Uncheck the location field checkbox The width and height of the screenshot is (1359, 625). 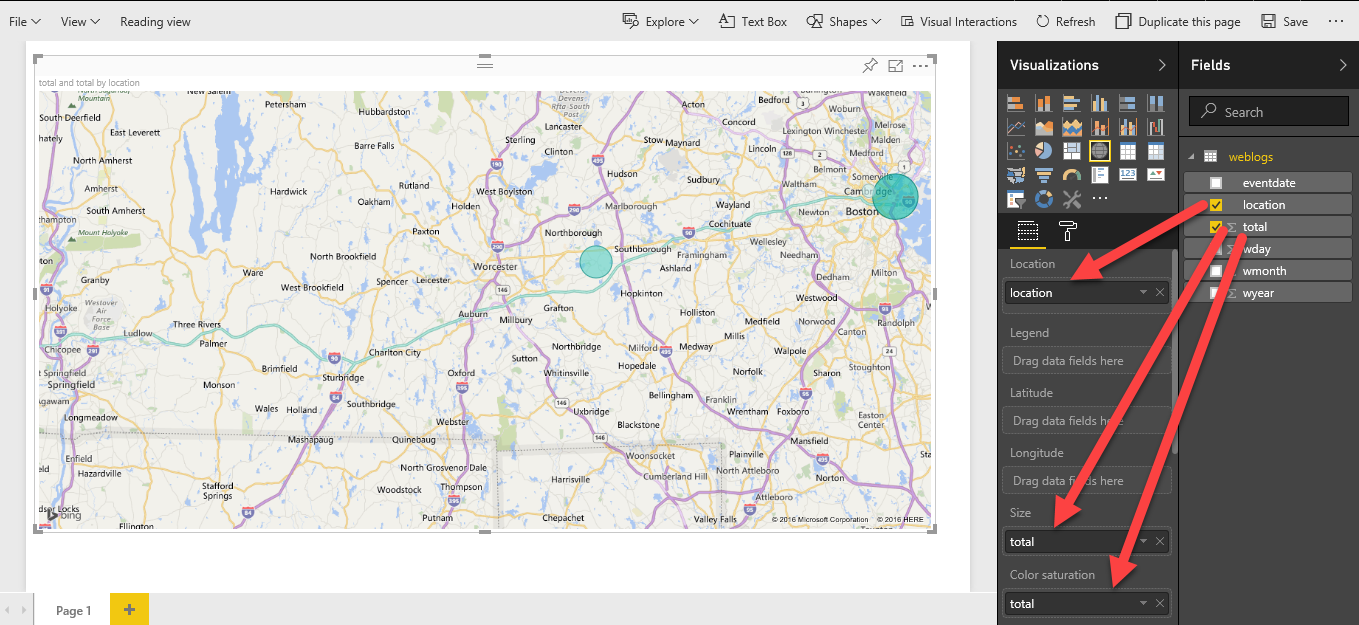(1216, 205)
